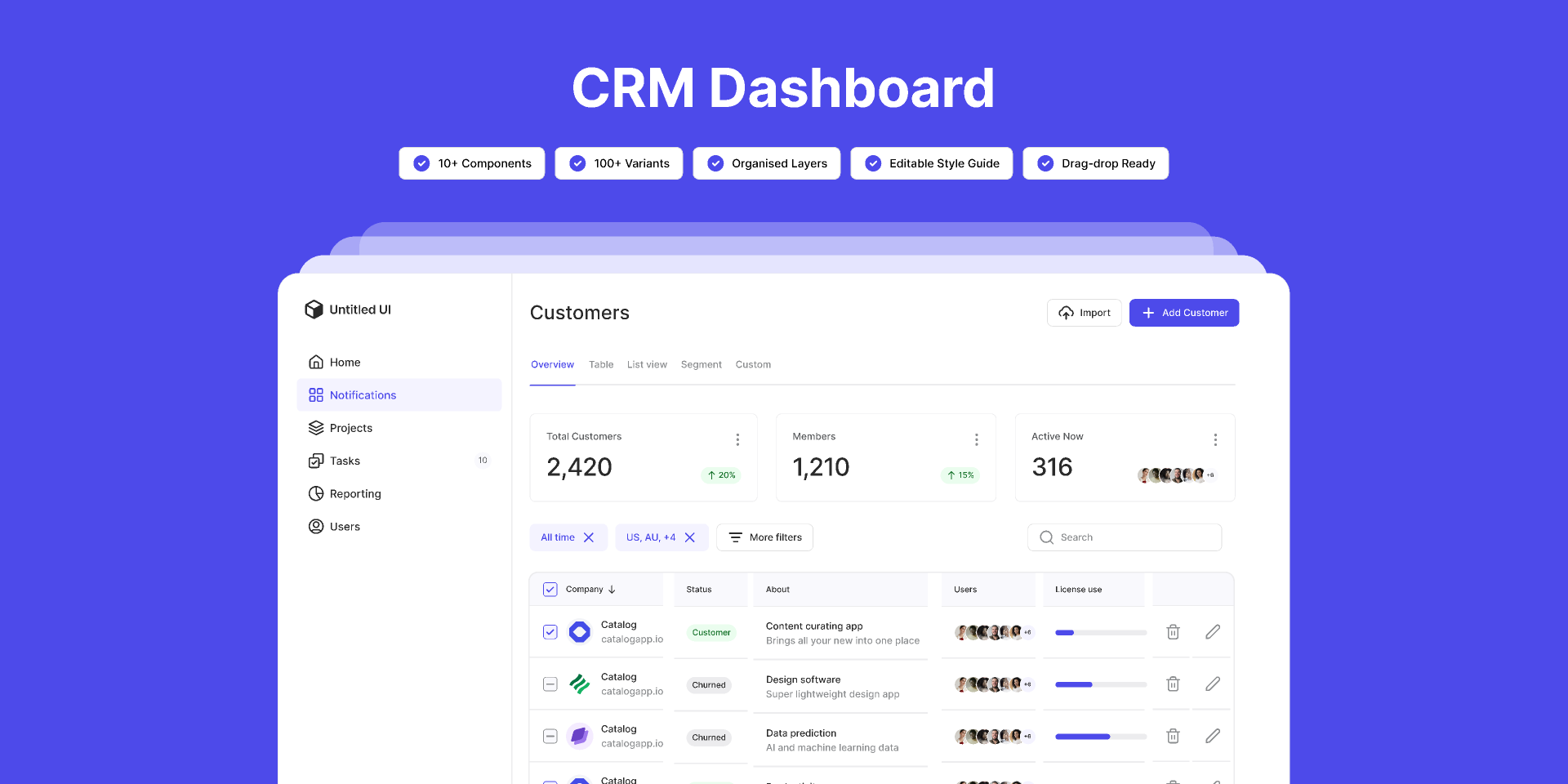
Task: Click the Add Customer button
Action: (x=1183, y=312)
